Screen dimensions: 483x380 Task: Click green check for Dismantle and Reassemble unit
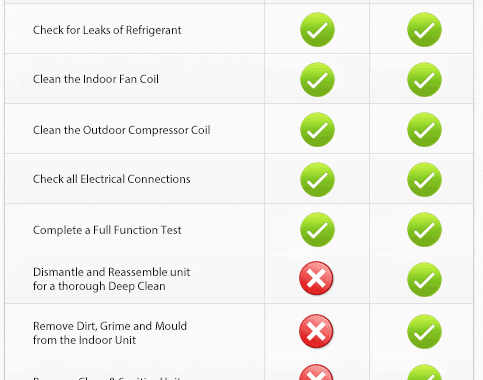tap(424, 280)
